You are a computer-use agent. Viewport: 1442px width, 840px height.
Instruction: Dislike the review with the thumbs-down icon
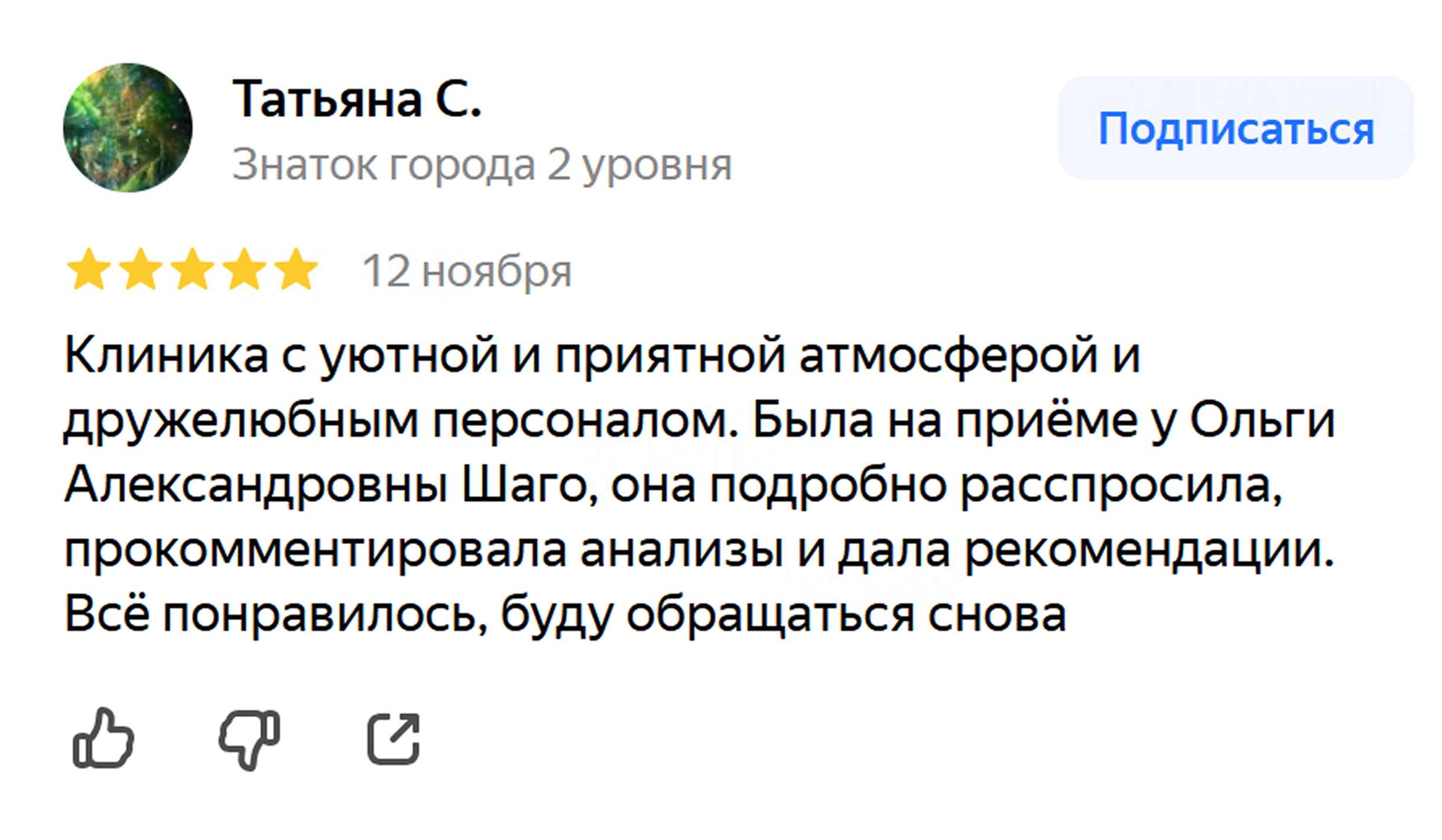(x=249, y=740)
